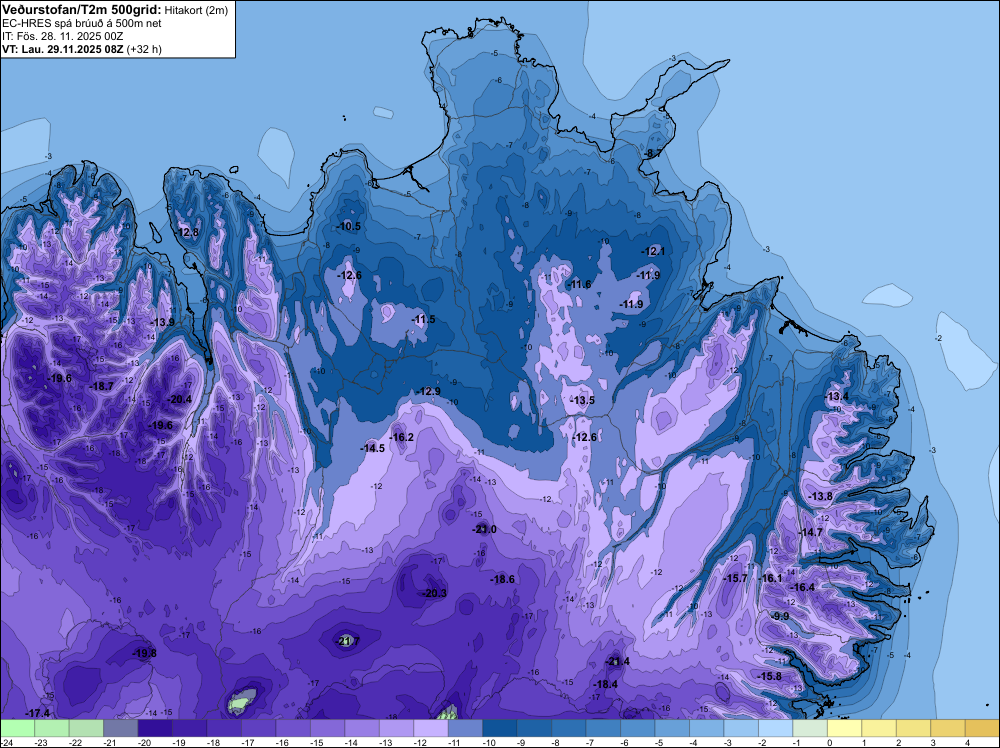1000x748 pixels.
Task: Select the -14.5 temperature label
Action: pyautogui.click(x=373, y=448)
